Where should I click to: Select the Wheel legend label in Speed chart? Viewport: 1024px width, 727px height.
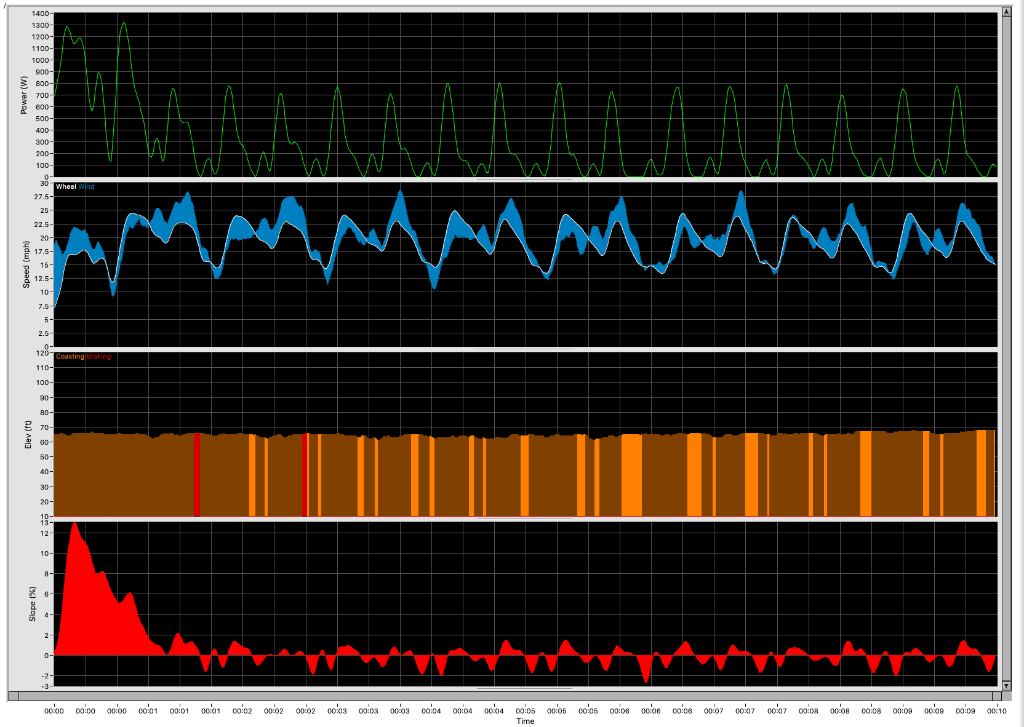[66, 187]
